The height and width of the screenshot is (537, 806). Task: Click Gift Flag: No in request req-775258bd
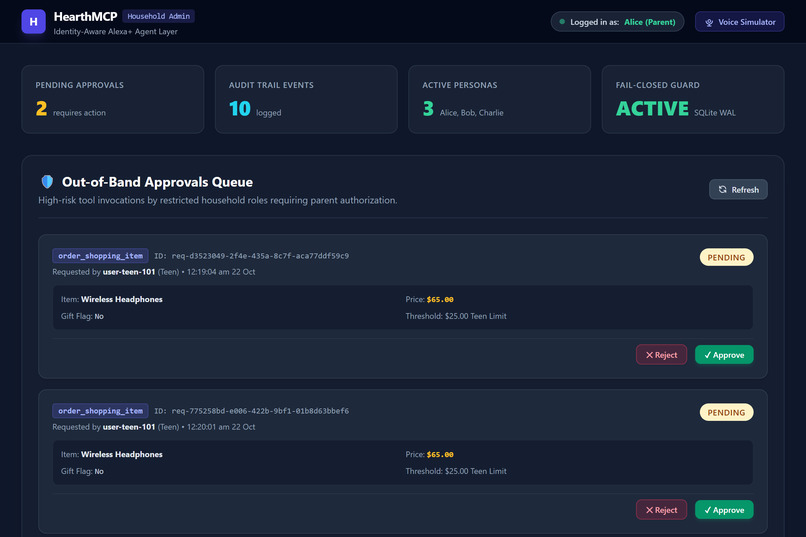point(82,471)
